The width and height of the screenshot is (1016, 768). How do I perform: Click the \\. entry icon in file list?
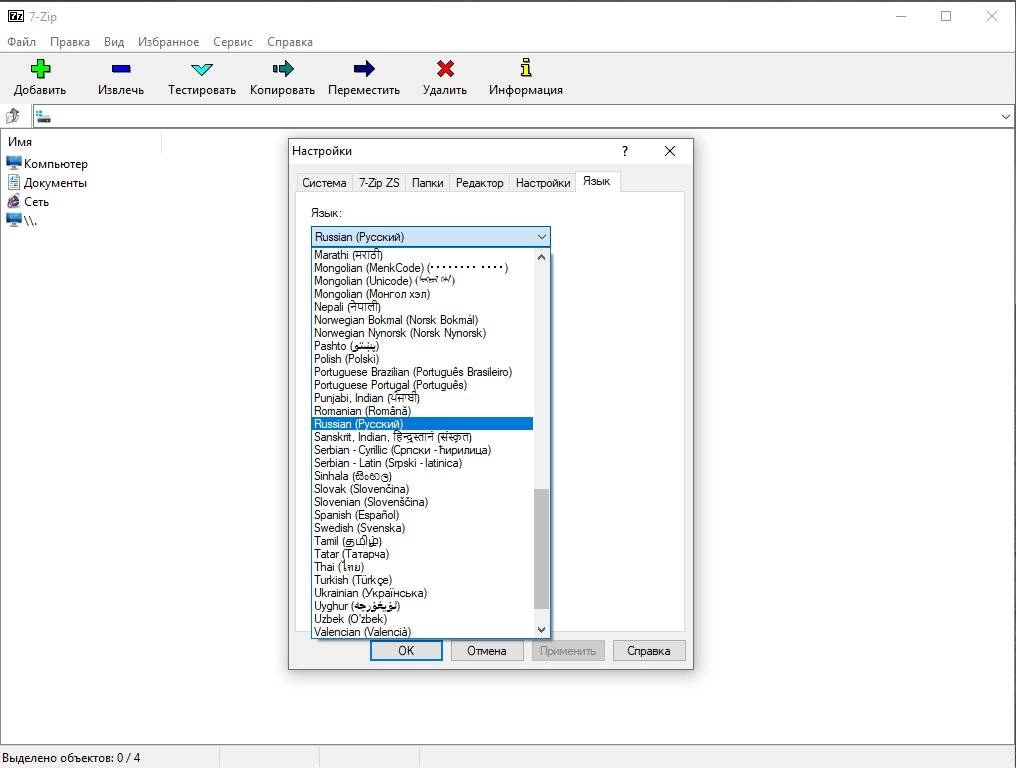click(14, 220)
